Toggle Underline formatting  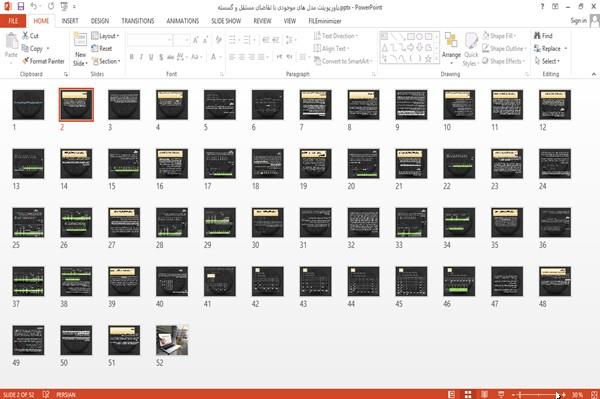point(151,57)
